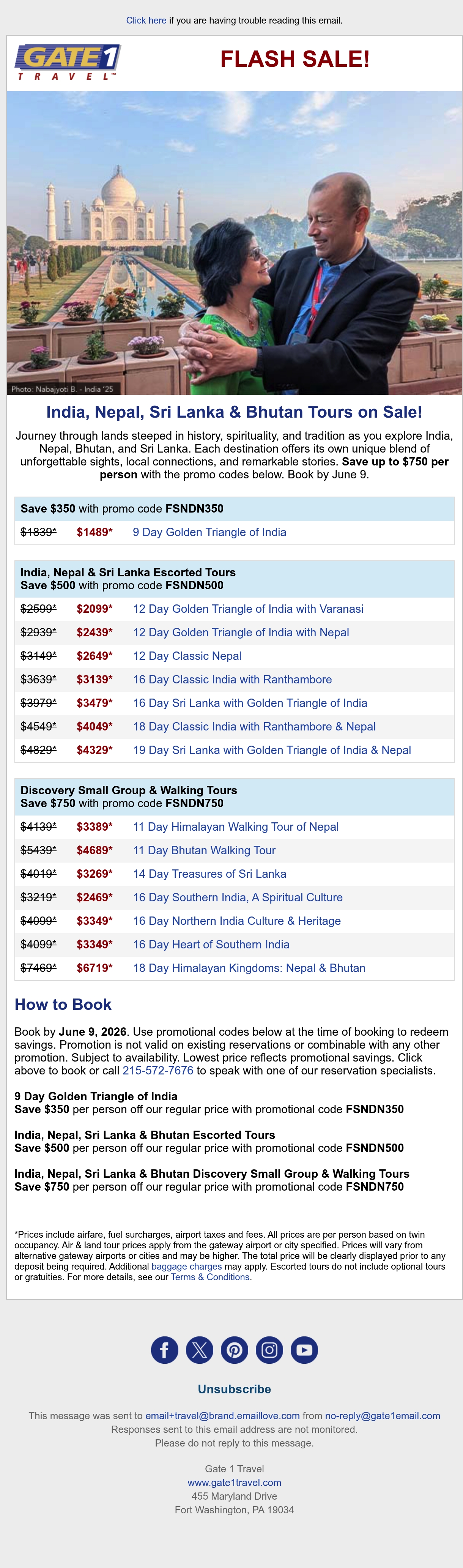Select 16 Day Classic India with Ranthambore
This screenshot has width=463, height=1568.
pyautogui.click(x=232, y=679)
